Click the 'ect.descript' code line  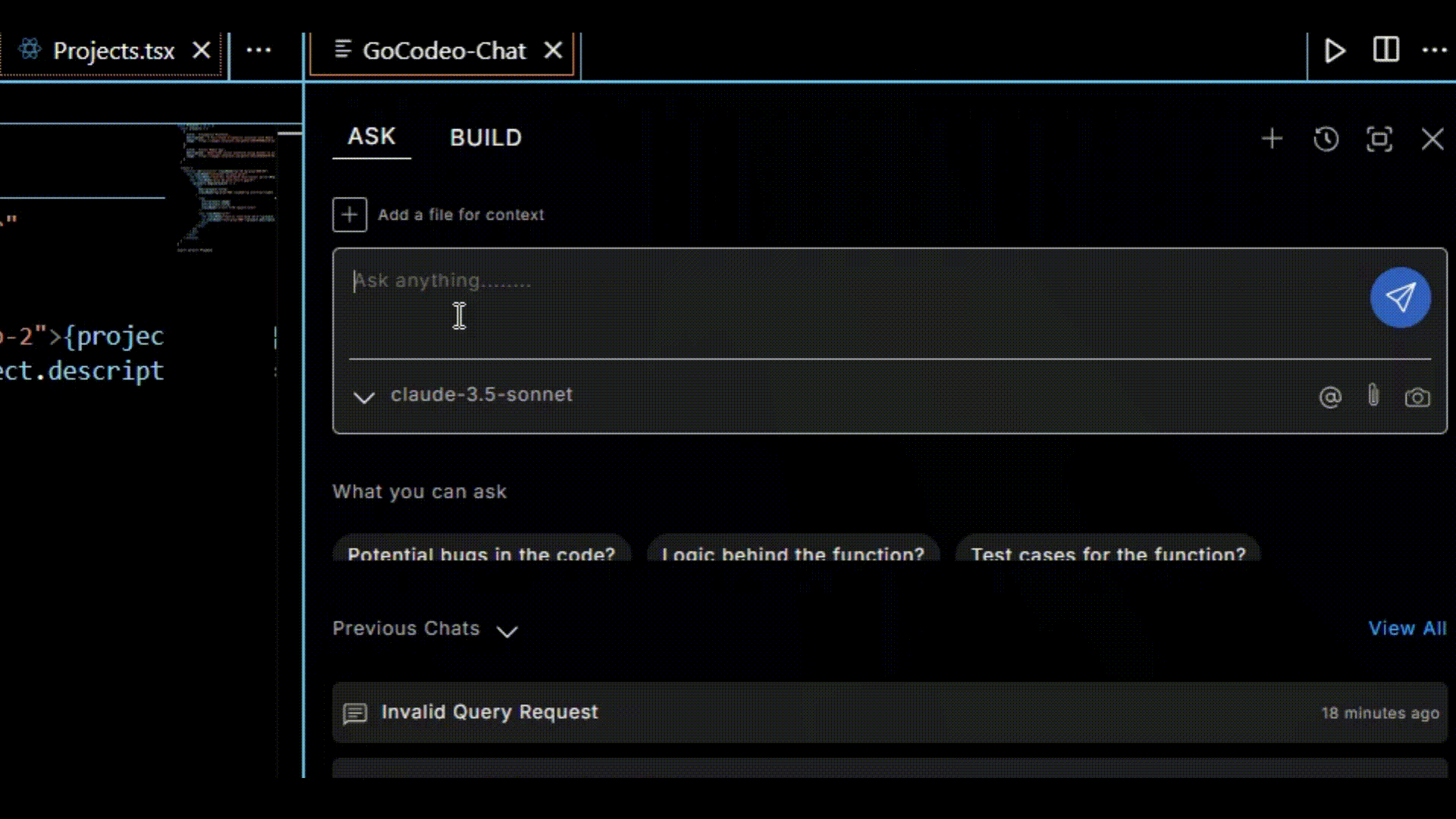(x=82, y=372)
